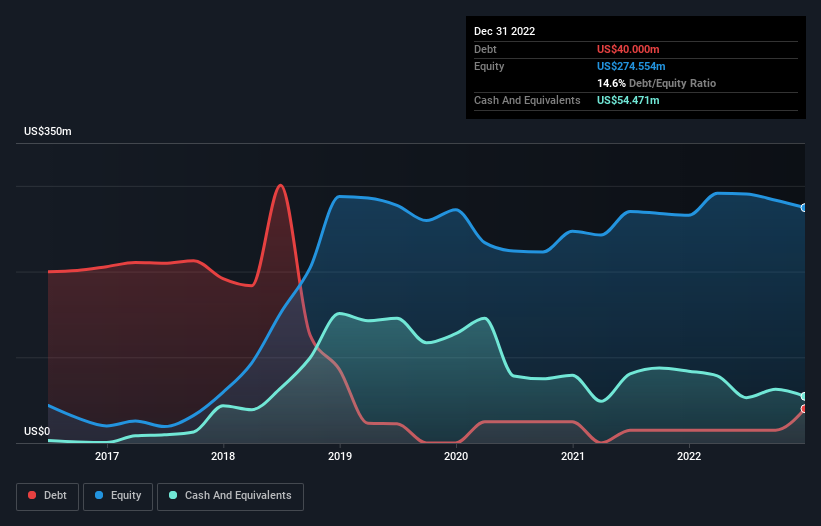The width and height of the screenshot is (821, 526).
Task: Select the red Debt data point at Dec 2022
Action: (804, 409)
